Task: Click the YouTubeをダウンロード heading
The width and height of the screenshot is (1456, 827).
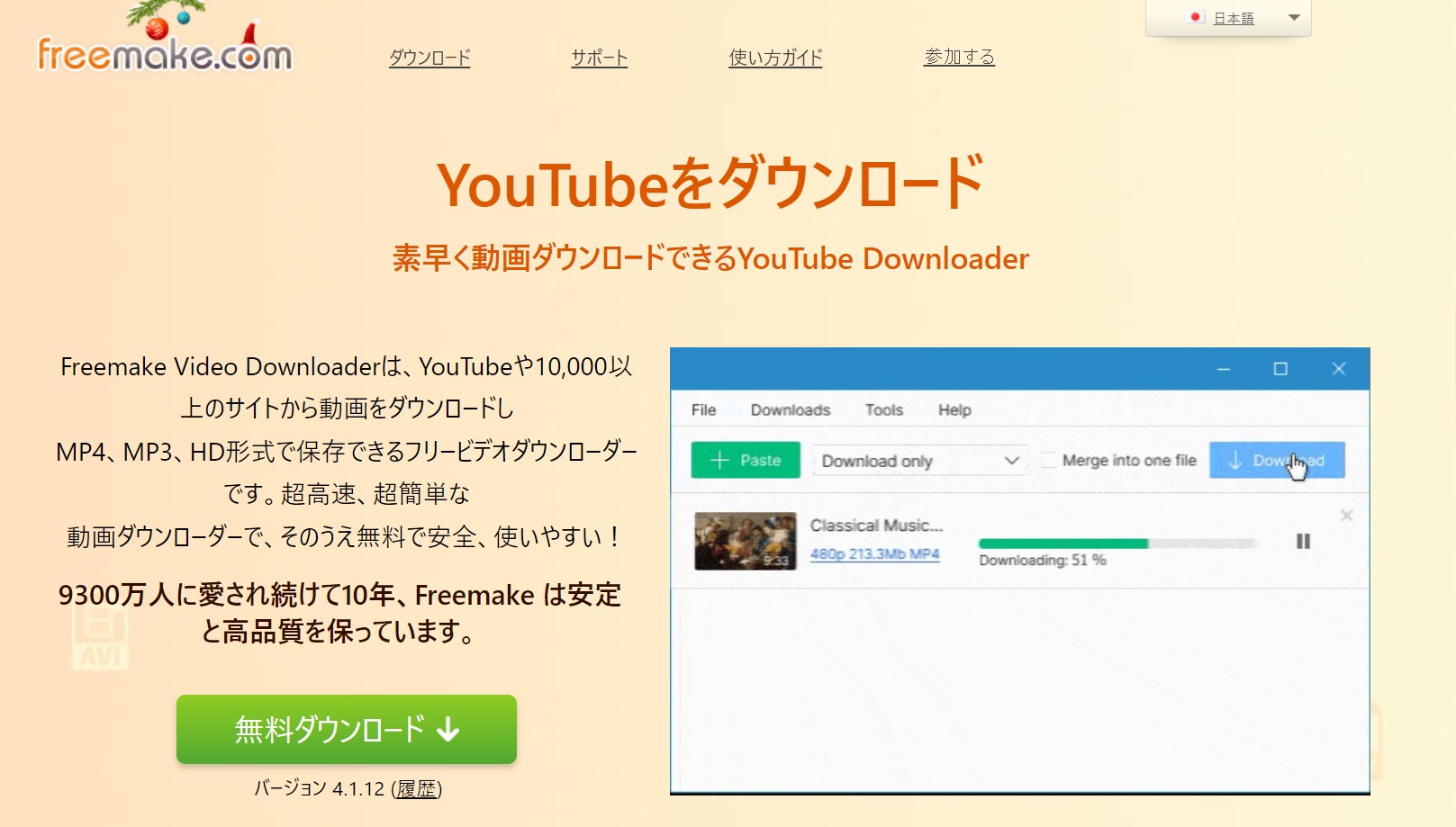Action: pos(710,184)
